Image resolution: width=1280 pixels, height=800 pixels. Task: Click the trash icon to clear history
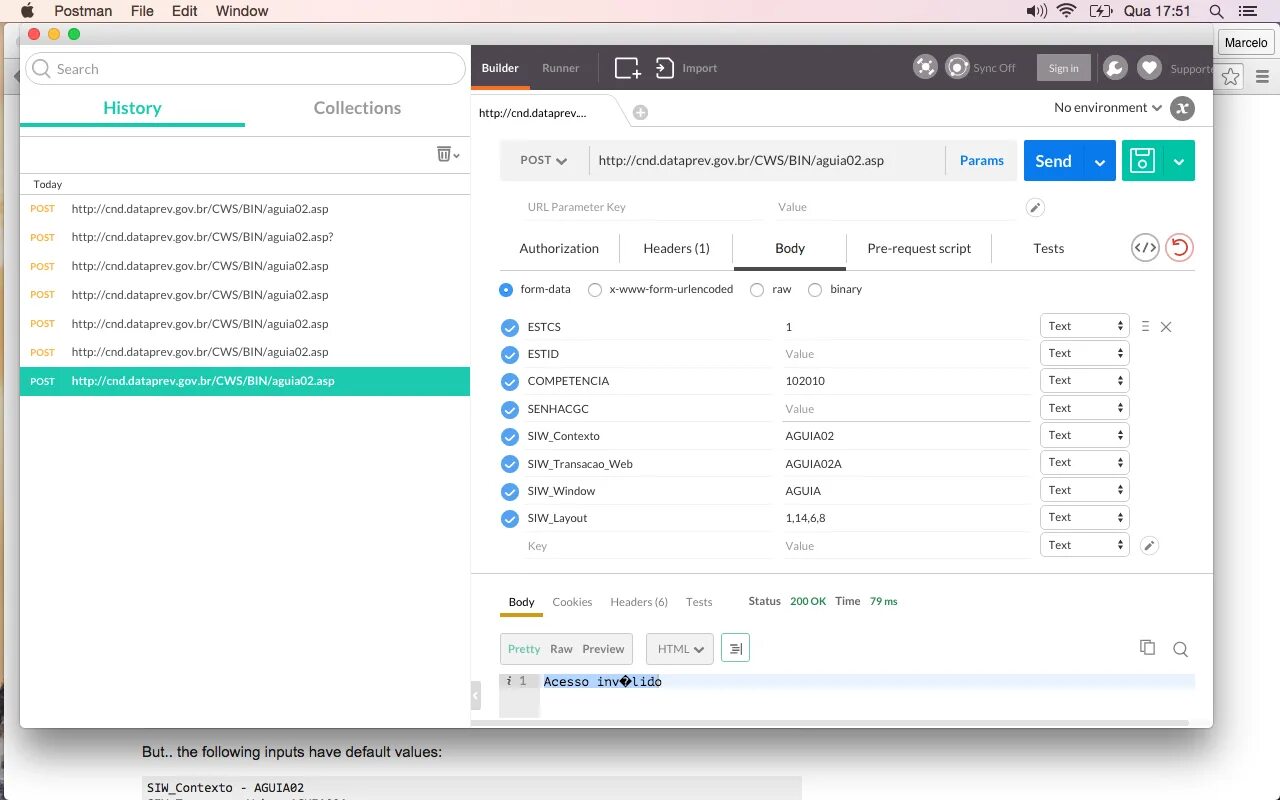444,153
